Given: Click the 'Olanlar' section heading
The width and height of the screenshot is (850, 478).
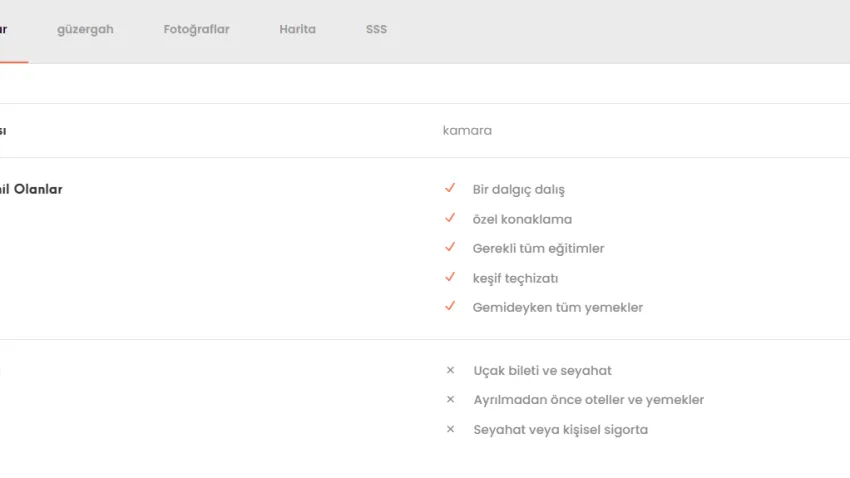Looking at the screenshot, I should [x=37, y=189].
